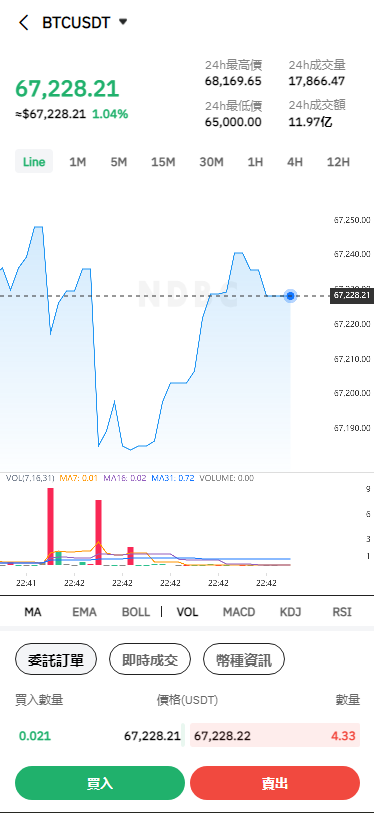Toggle the VOL sub-indicator
Image resolution: width=374 pixels, height=813 pixels.
pos(187,612)
